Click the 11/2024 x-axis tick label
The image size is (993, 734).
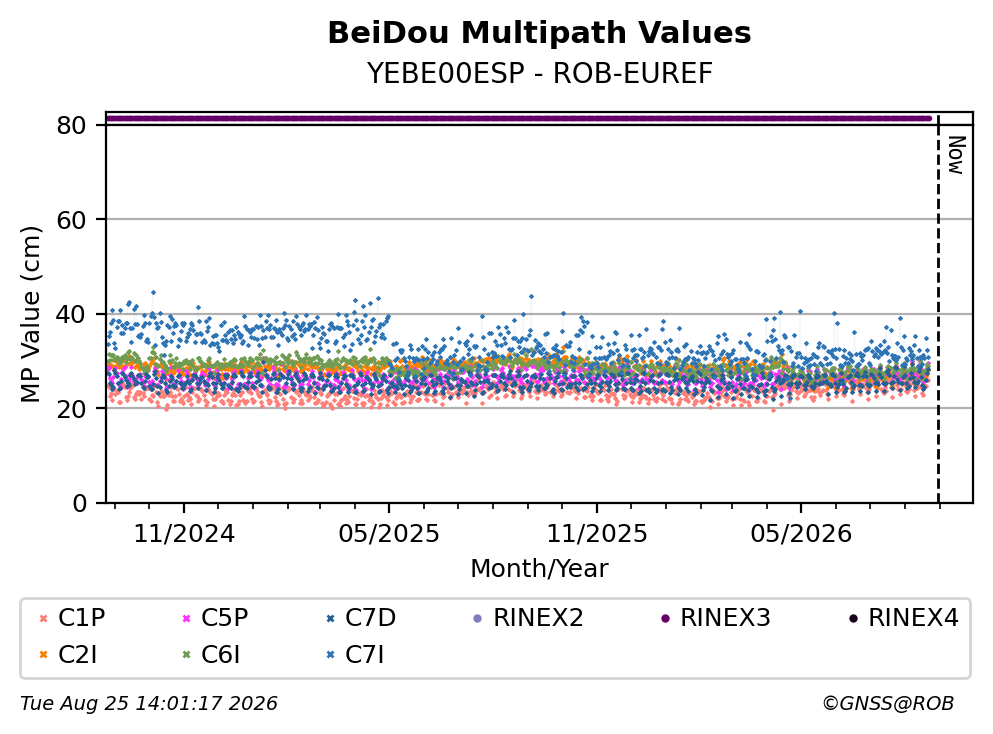[x=184, y=534]
